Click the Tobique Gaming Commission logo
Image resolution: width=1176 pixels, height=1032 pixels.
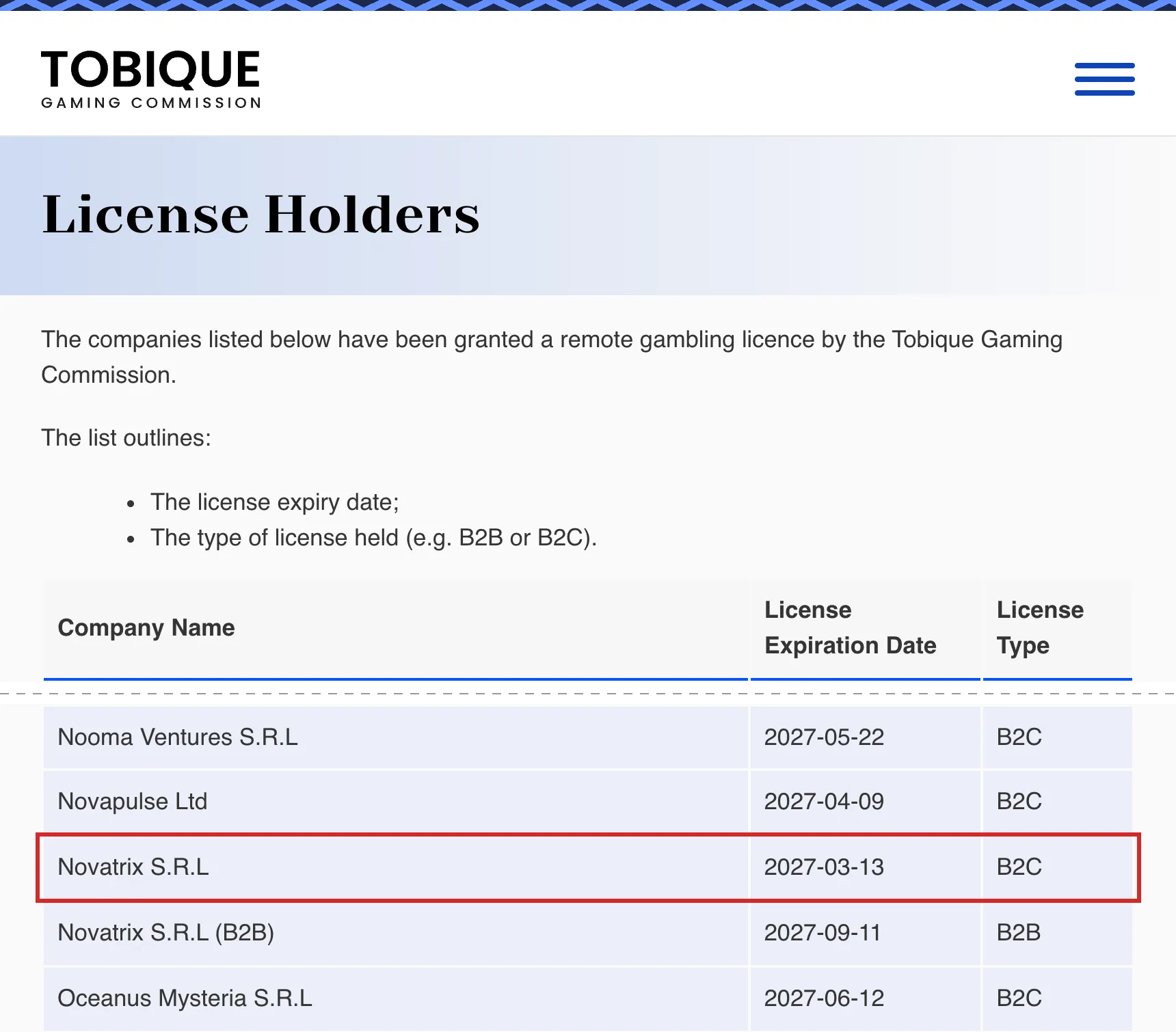point(151,79)
